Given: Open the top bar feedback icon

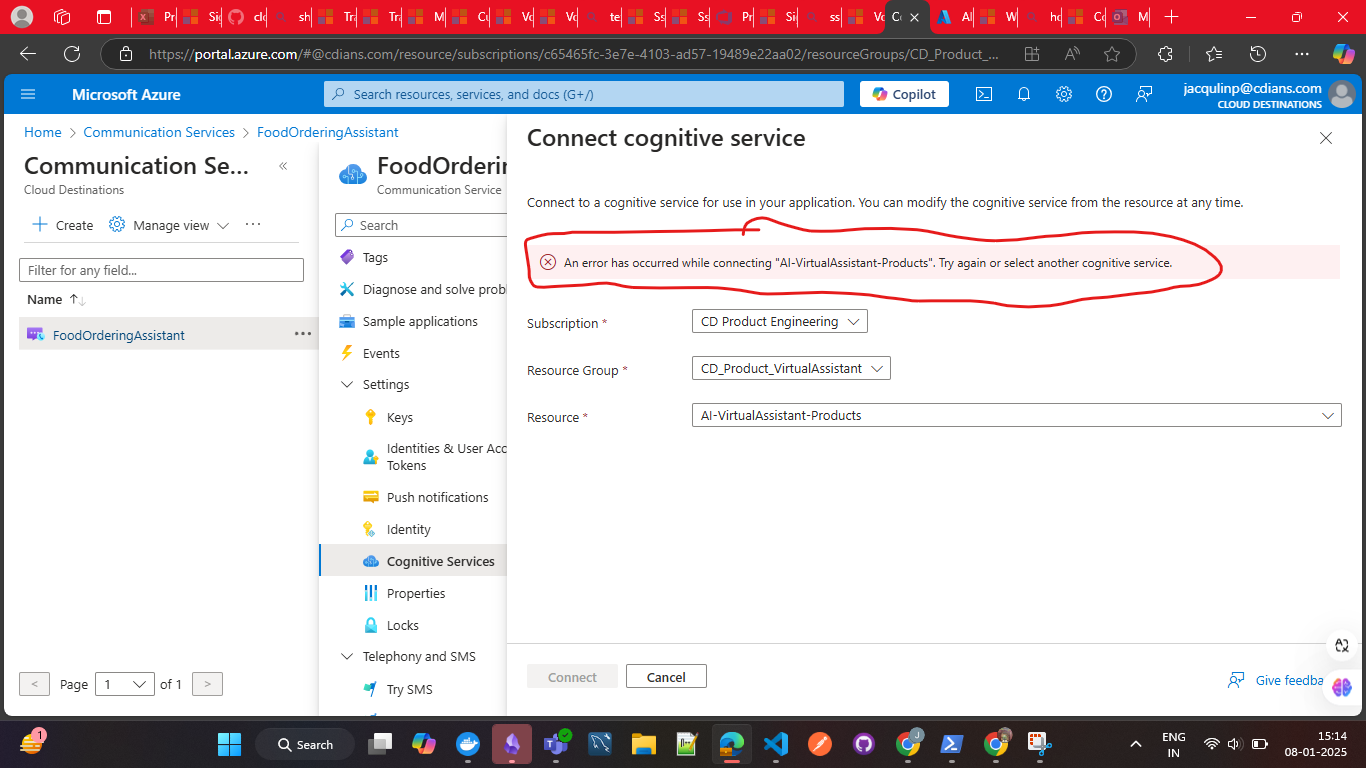Looking at the screenshot, I should click(1144, 94).
